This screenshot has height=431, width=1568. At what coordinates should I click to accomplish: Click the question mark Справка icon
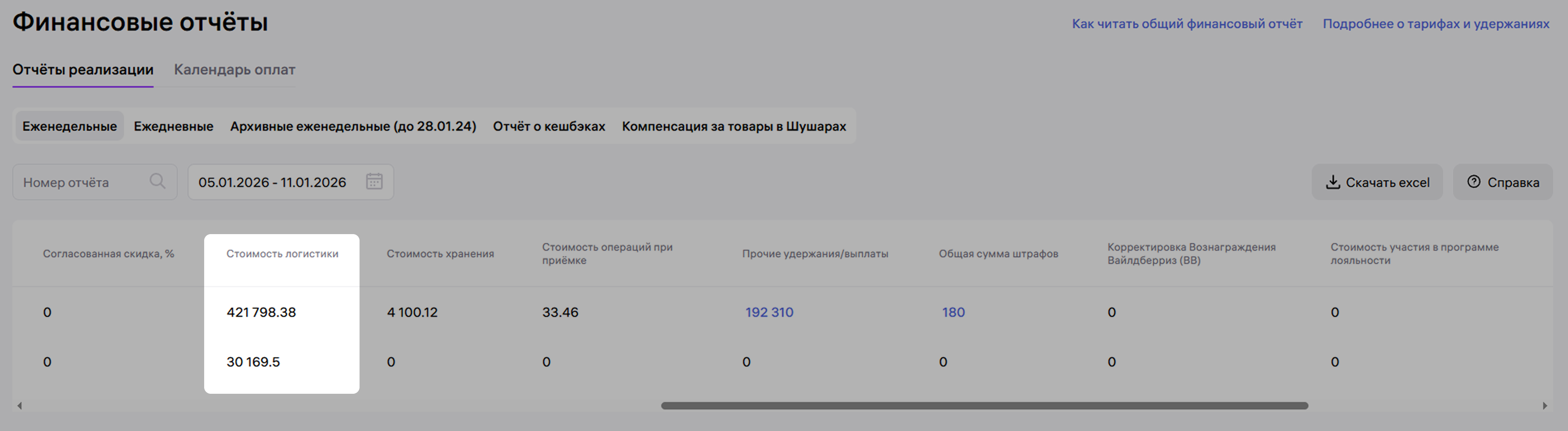click(x=1474, y=182)
